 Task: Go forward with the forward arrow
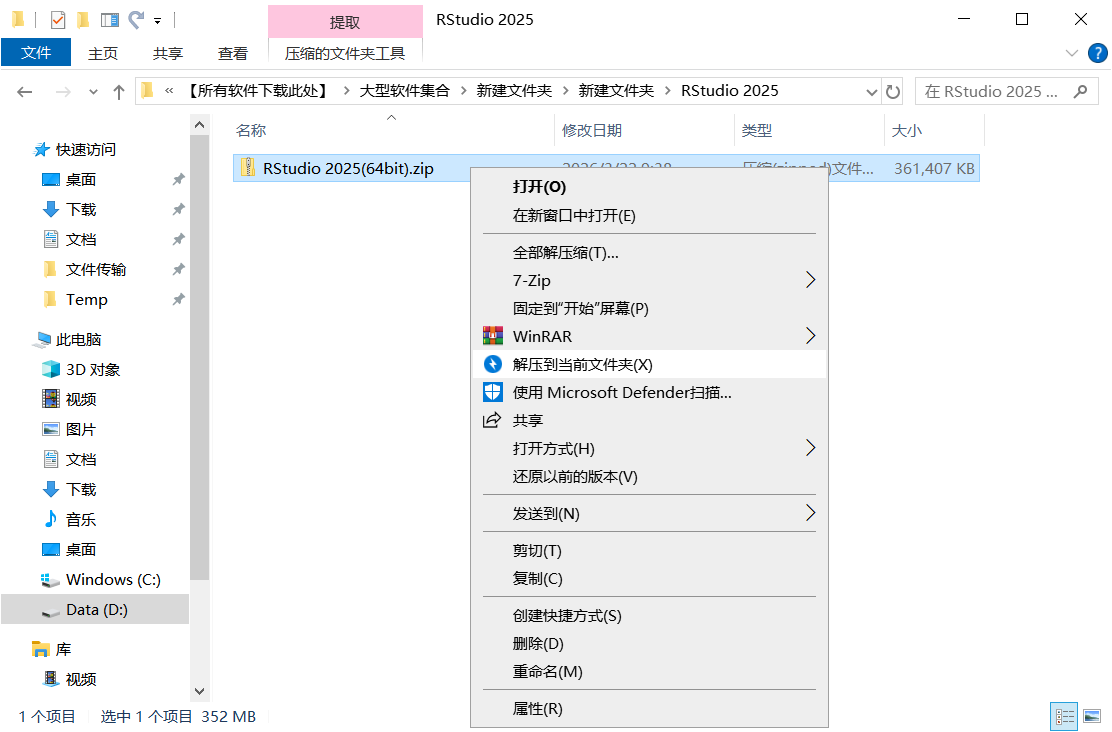click(x=63, y=92)
